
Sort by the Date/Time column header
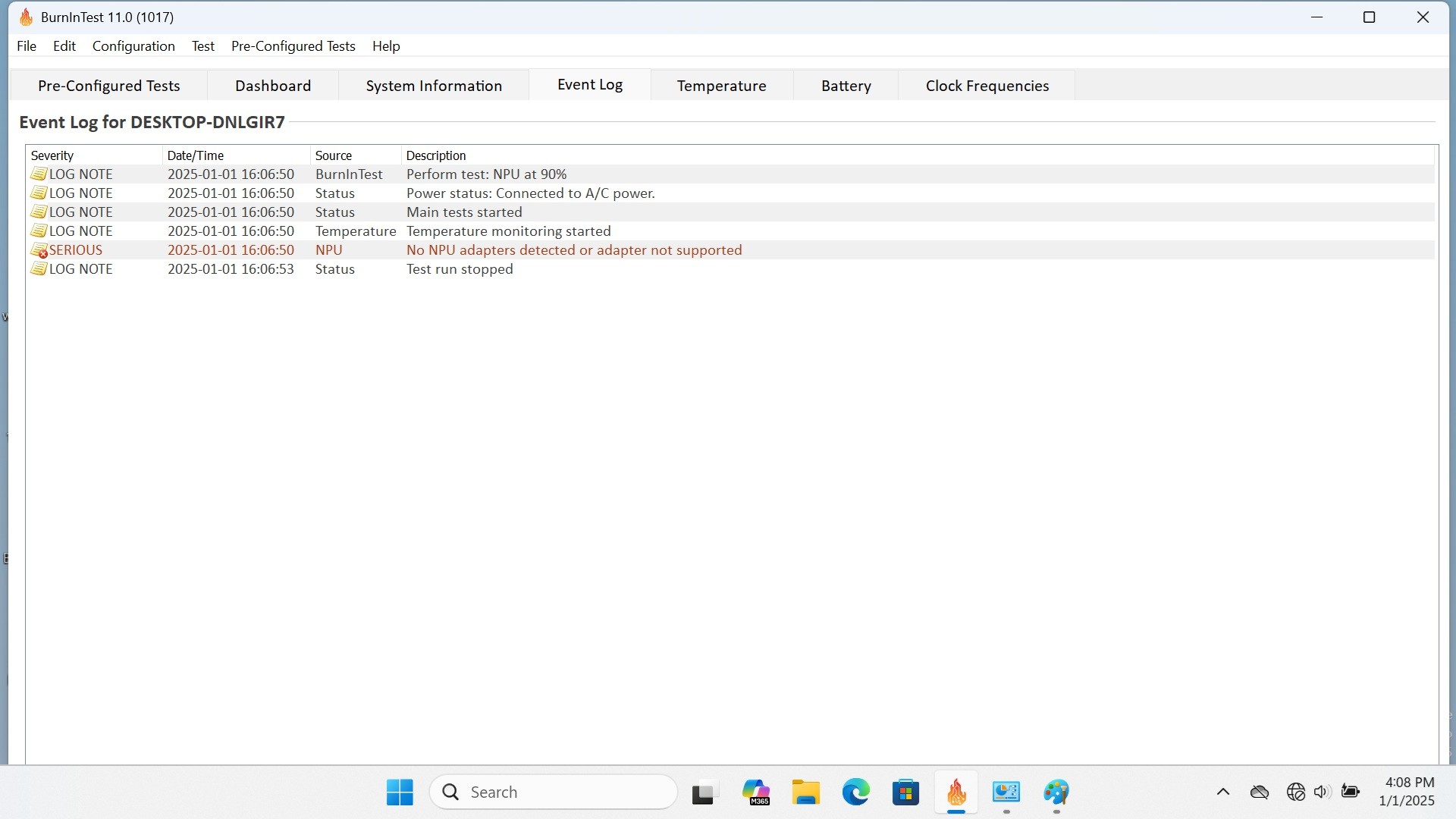[237, 155]
